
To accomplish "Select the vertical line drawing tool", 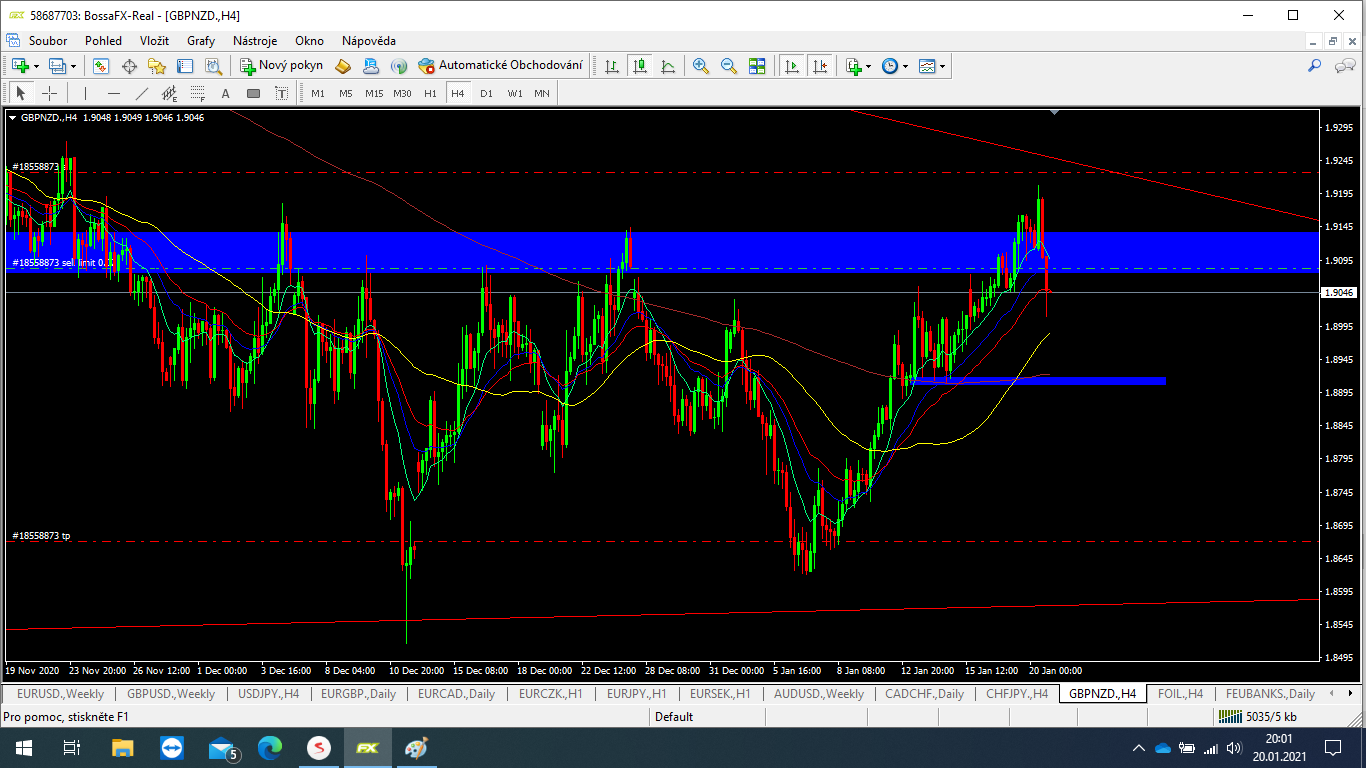I will tap(86, 93).
